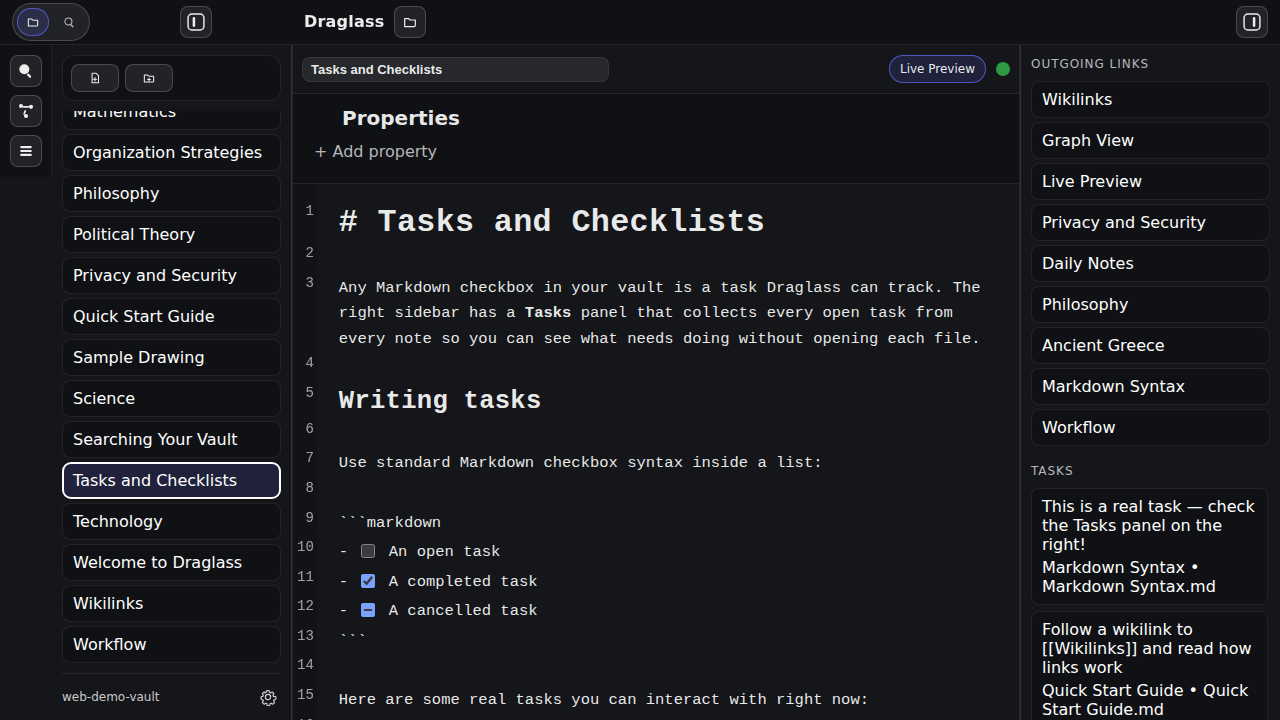Place cursor on '```markdown' line
Screen dimensions: 1280x720
tap(390, 523)
